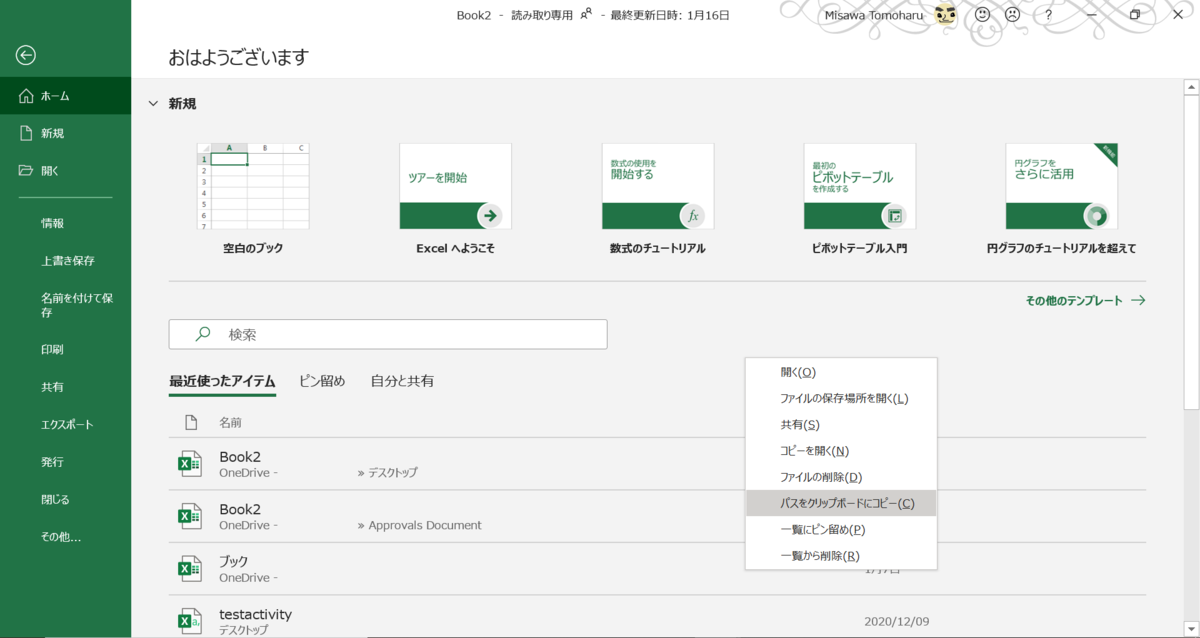Open the 共有 sidebar page
Viewport: 1200px width, 638px height.
65,386
